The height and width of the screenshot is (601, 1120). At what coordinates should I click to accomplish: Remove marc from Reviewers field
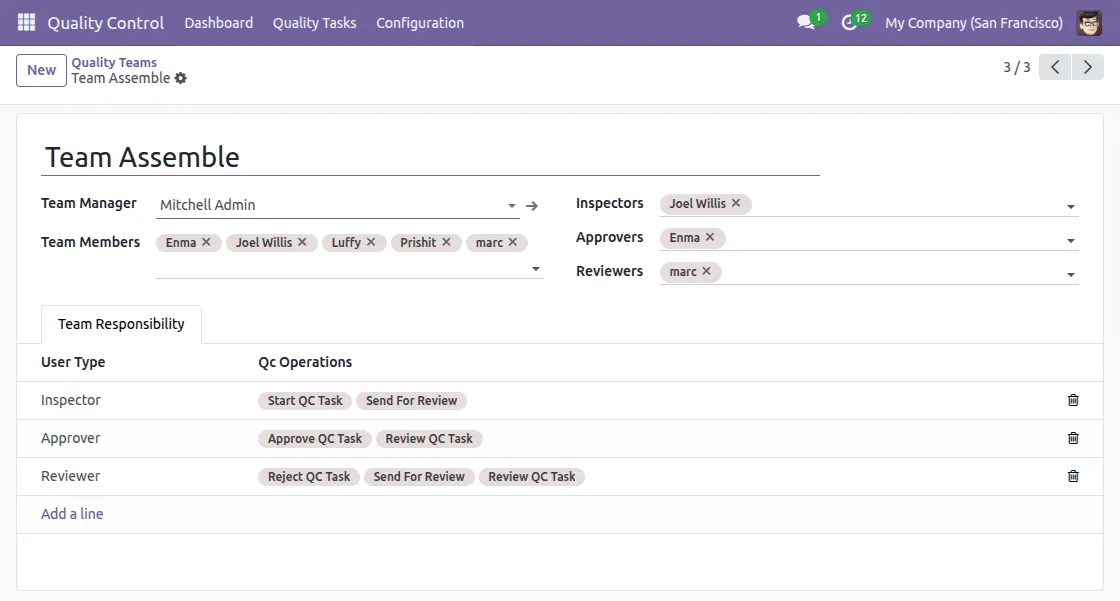706,271
